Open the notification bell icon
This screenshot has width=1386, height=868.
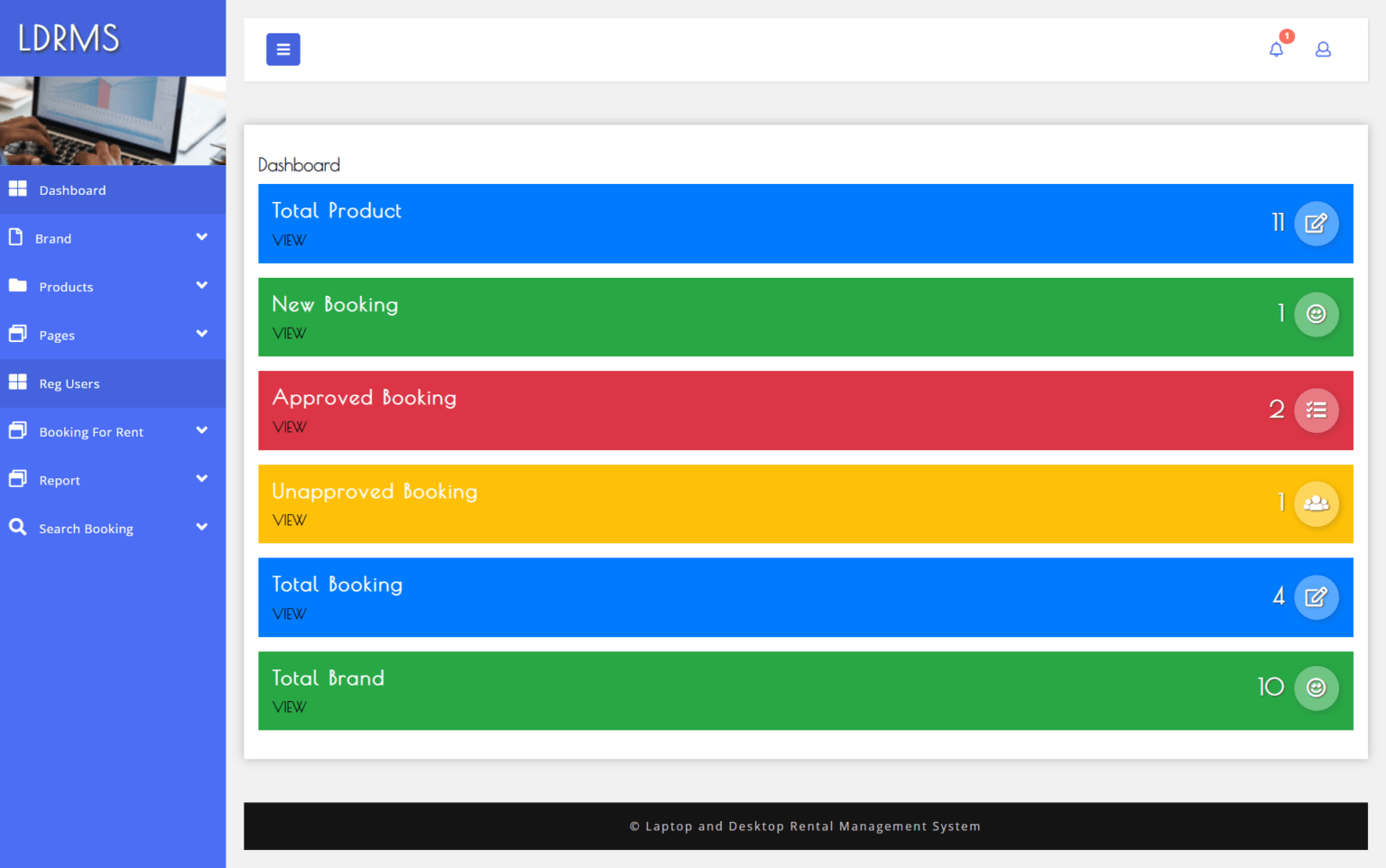coord(1276,50)
